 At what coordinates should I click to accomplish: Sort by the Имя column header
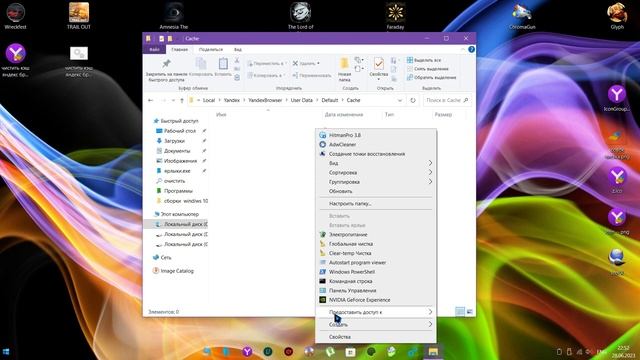[x=221, y=115]
